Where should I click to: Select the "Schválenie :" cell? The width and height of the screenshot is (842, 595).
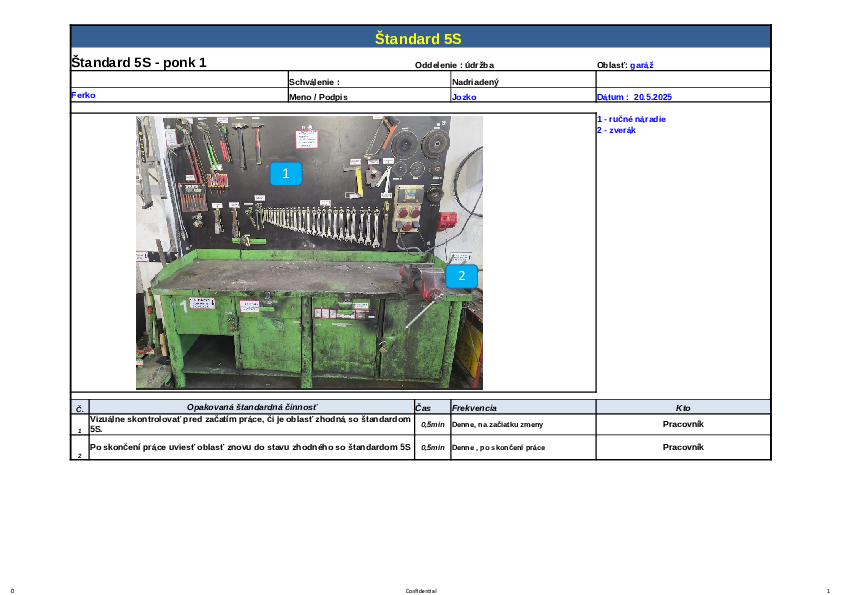[x=315, y=81]
